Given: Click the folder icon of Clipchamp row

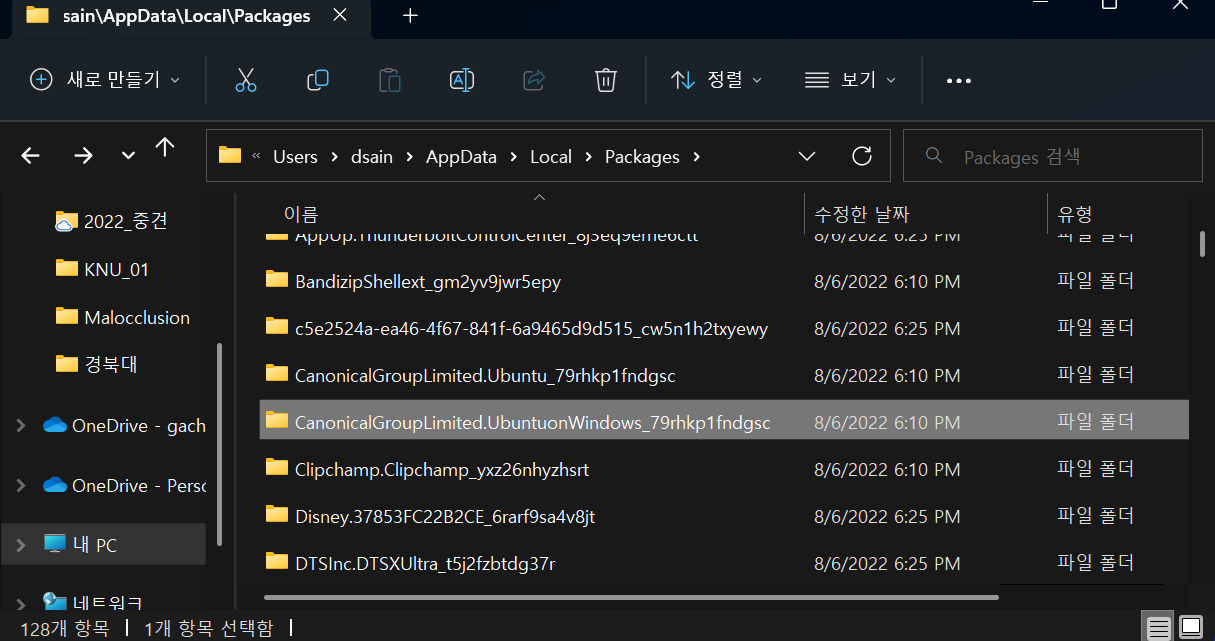Looking at the screenshot, I should [x=277, y=467].
